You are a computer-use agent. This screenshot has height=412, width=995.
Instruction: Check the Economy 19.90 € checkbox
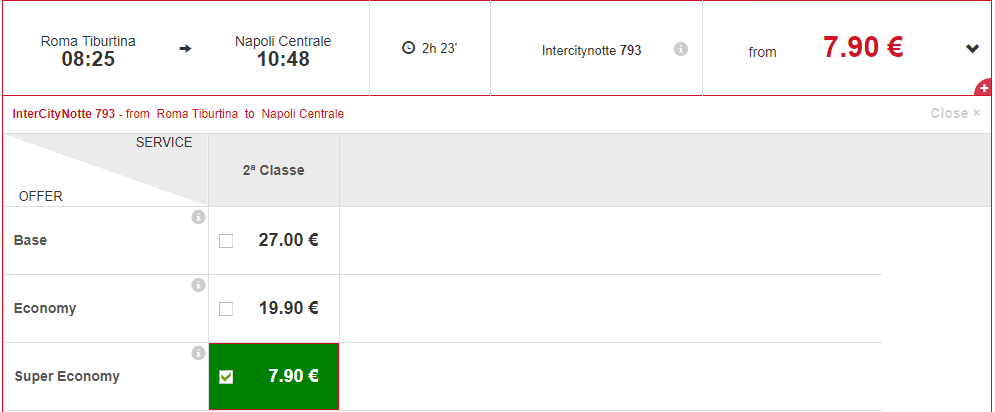point(226,309)
